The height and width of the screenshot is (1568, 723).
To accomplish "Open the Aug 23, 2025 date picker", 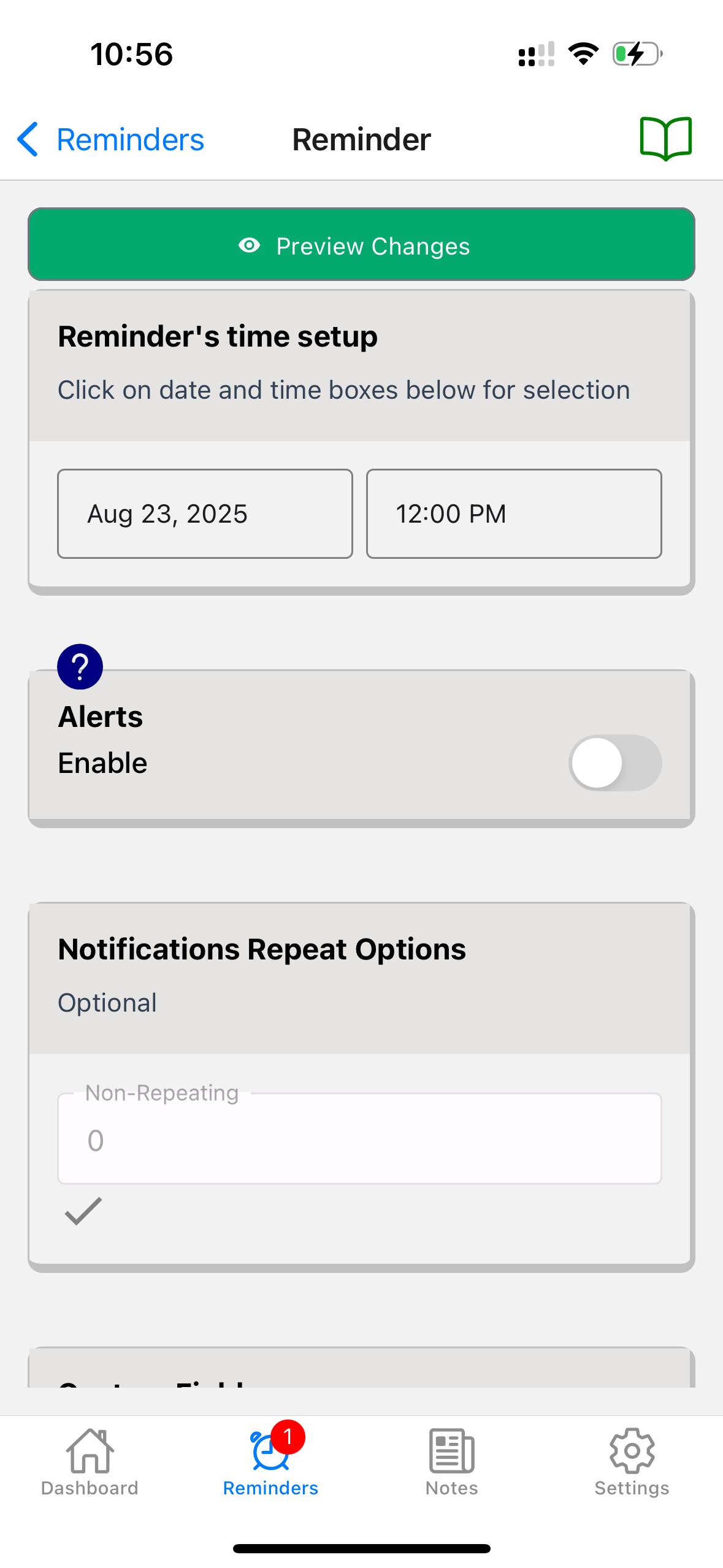I will 205,514.
